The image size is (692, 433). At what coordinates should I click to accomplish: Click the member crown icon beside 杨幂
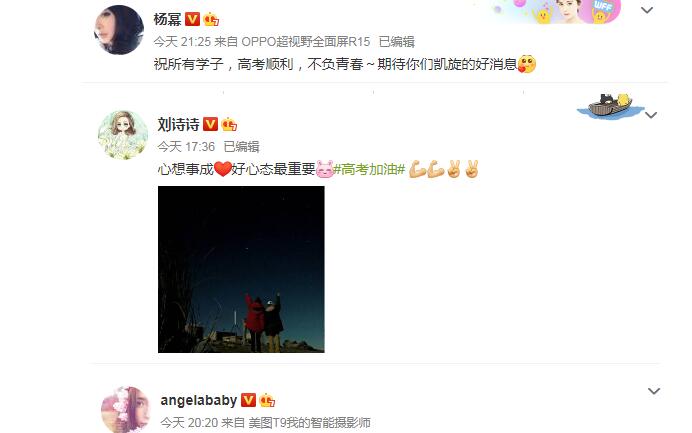[x=211, y=19]
